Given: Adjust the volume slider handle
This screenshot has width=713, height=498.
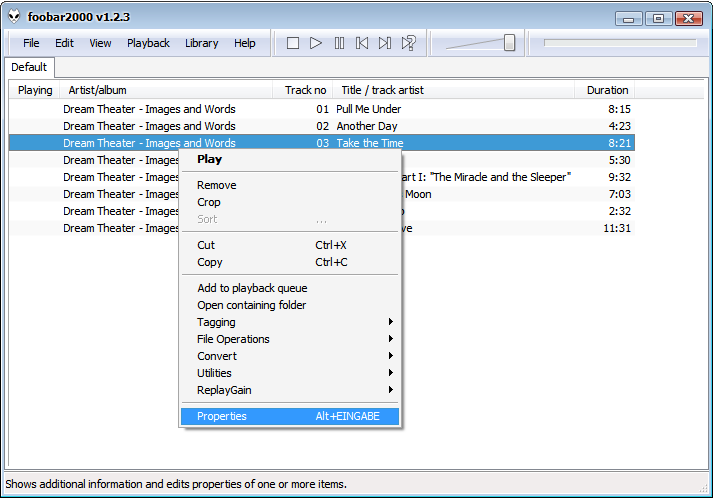Looking at the screenshot, I should point(509,43).
